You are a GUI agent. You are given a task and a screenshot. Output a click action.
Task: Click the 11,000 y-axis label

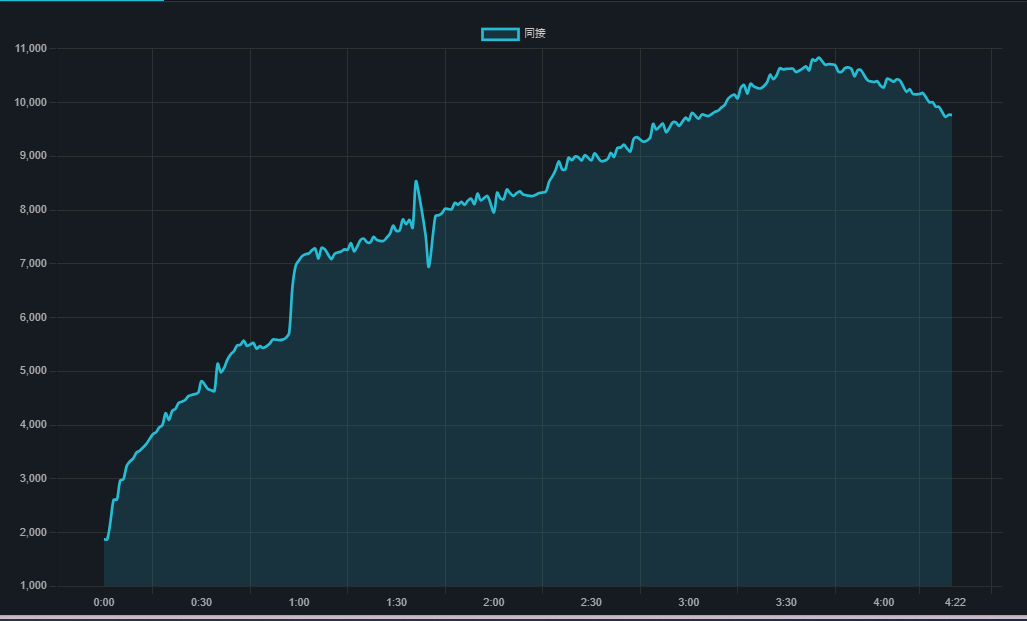pyautogui.click(x=31, y=48)
